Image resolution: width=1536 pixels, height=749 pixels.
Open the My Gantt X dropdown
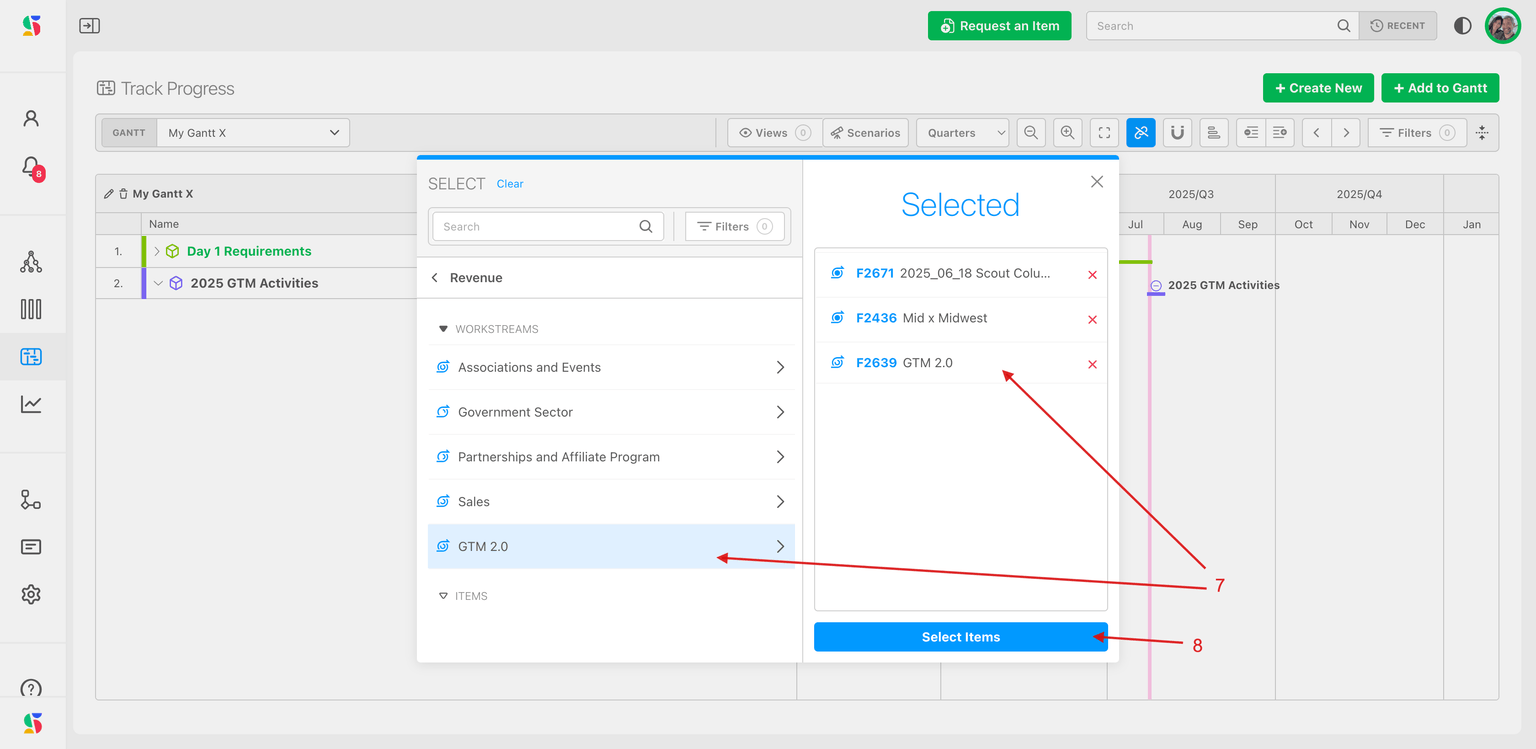(253, 133)
